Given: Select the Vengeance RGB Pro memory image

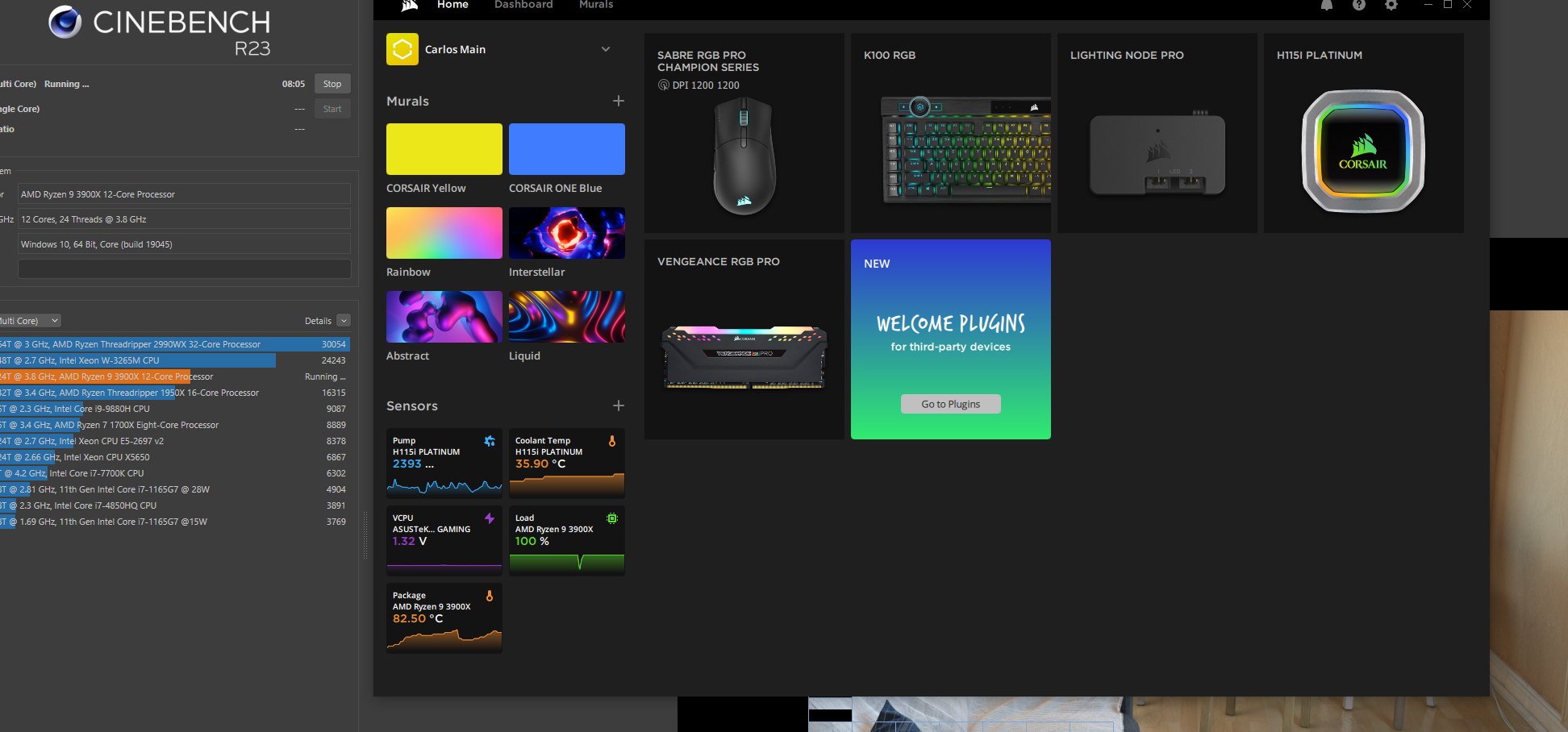Looking at the screenshot, I should point(744,357).
